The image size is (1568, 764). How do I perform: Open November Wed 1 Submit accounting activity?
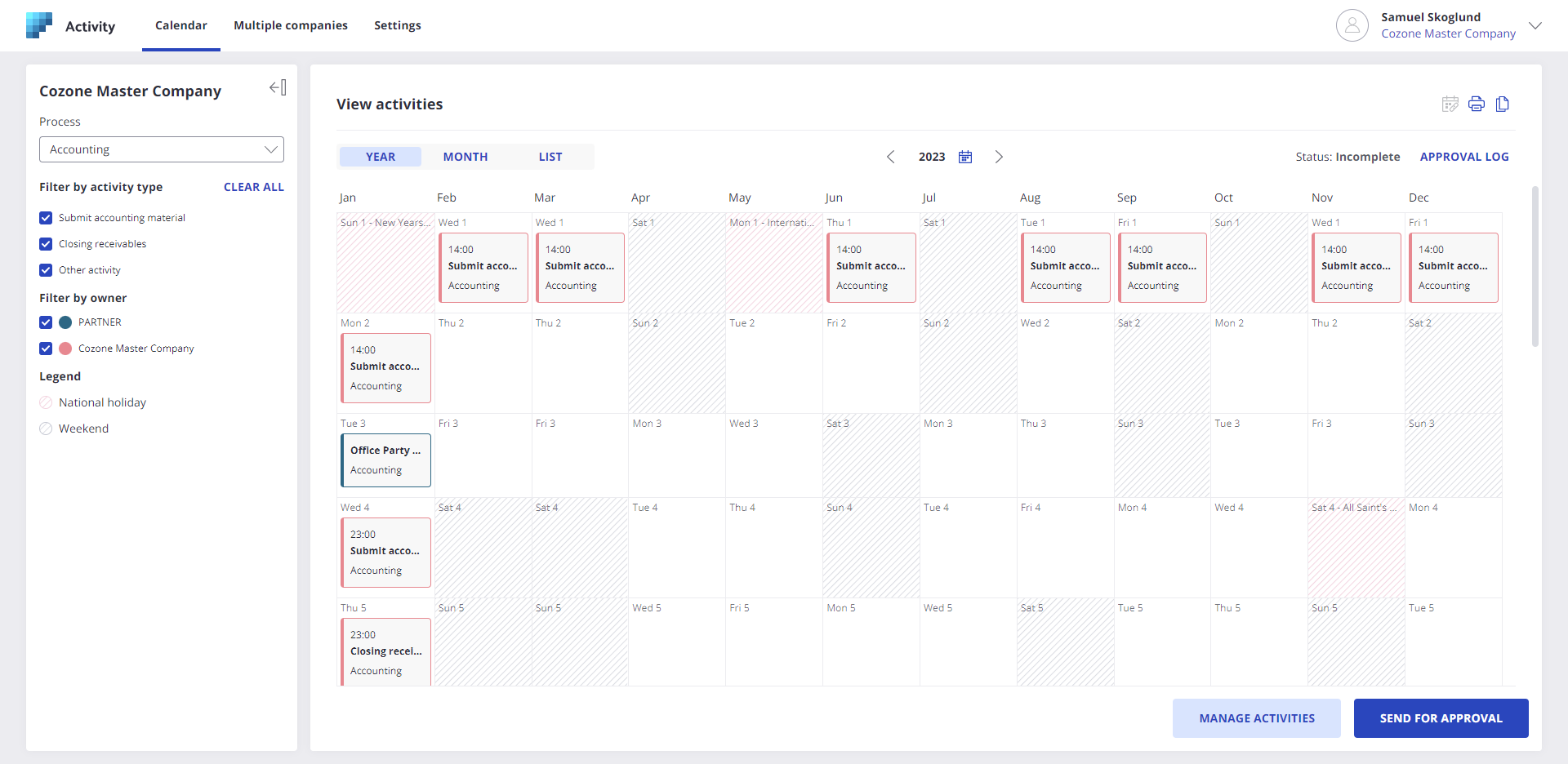(x=1356, y=268)
